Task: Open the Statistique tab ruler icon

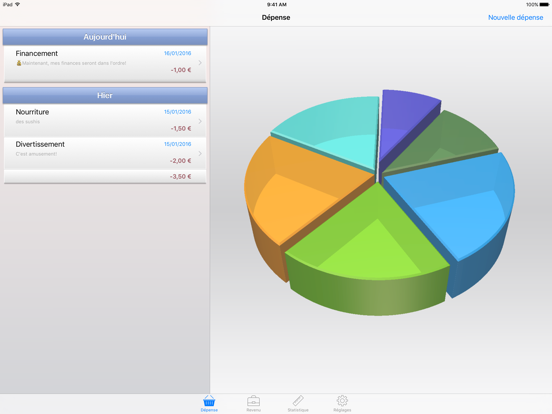Action: 298,403
